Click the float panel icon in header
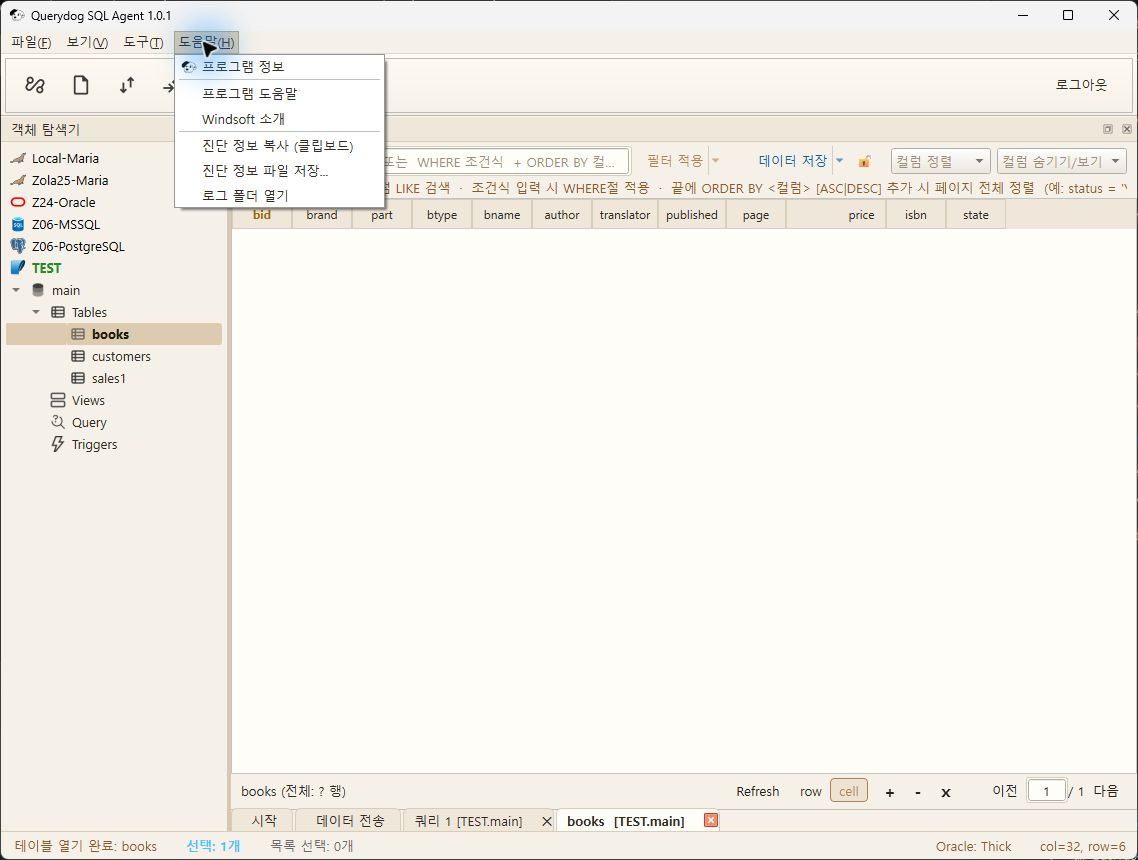 point(1108,129)
